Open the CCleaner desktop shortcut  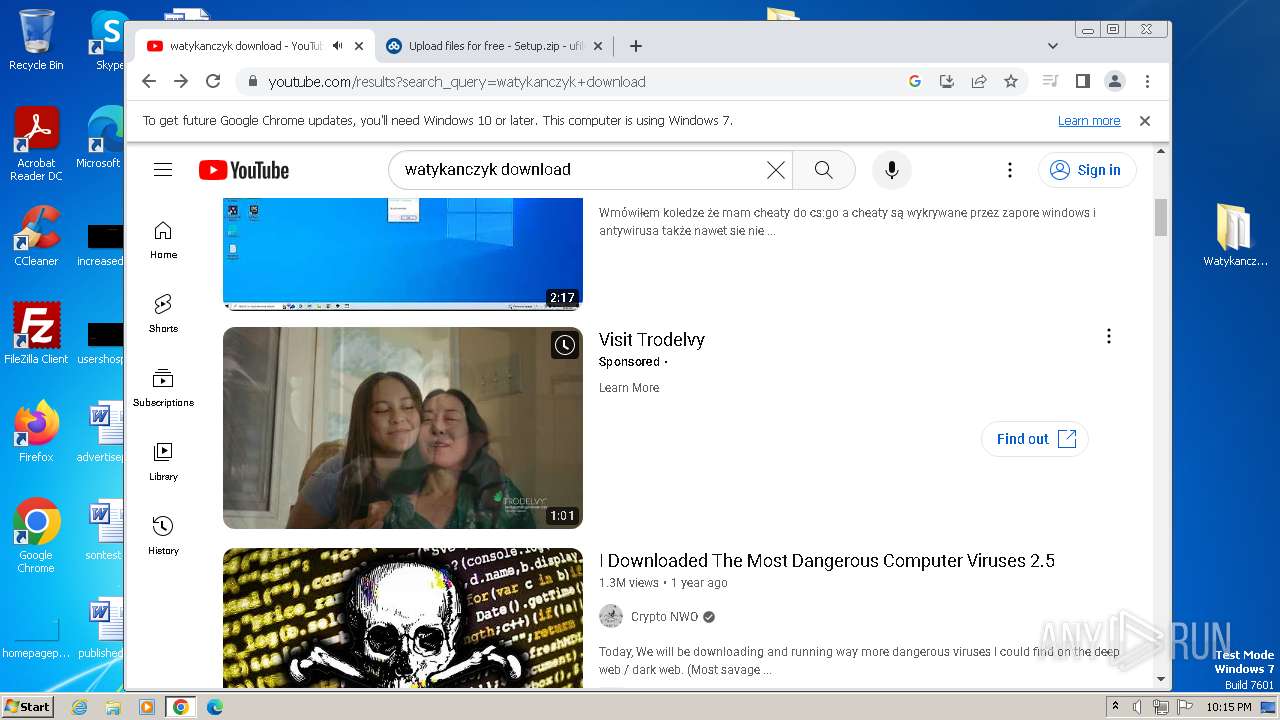36,236
